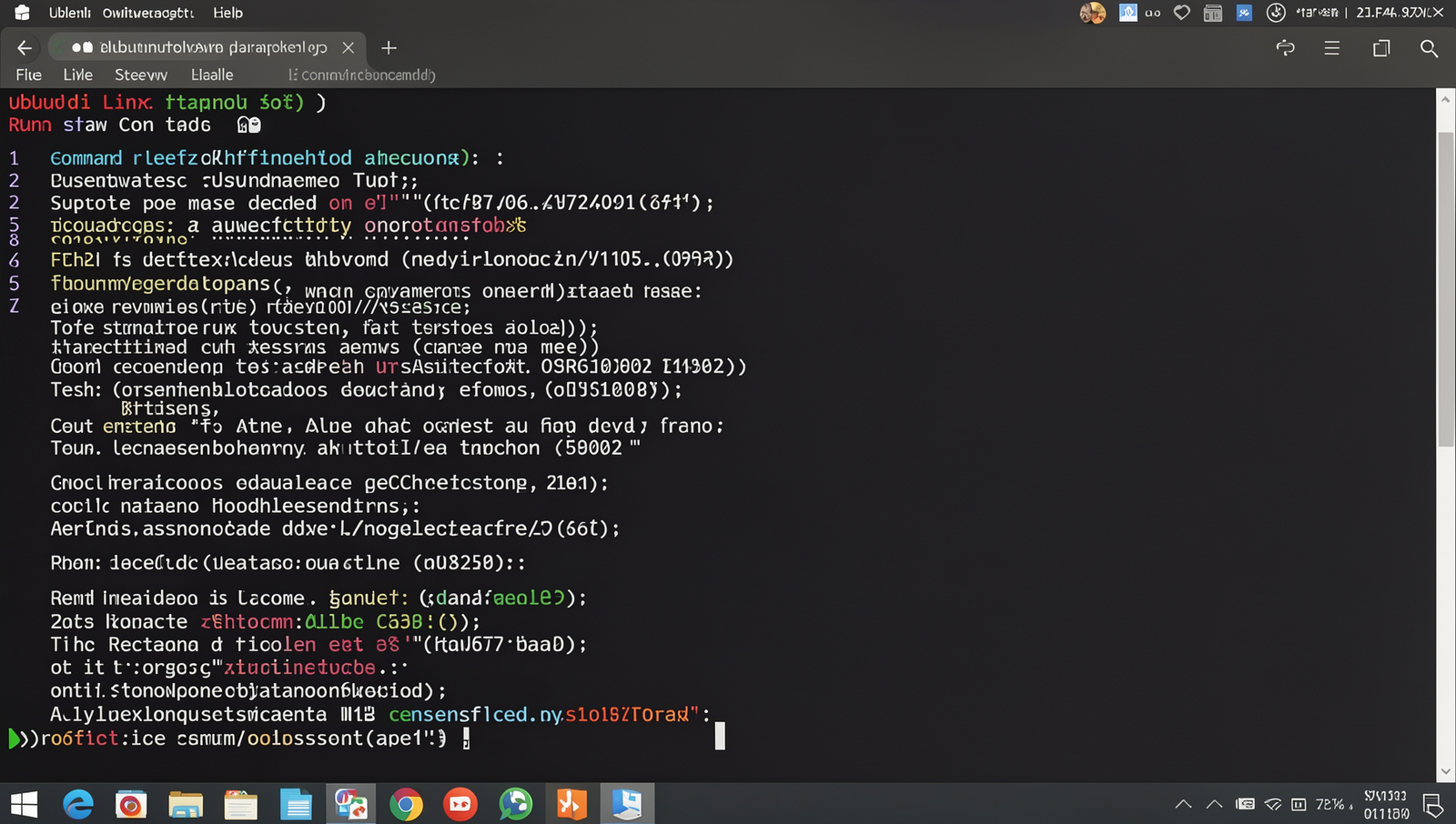Open search with the magnifier icon

tap(1429, 48)
